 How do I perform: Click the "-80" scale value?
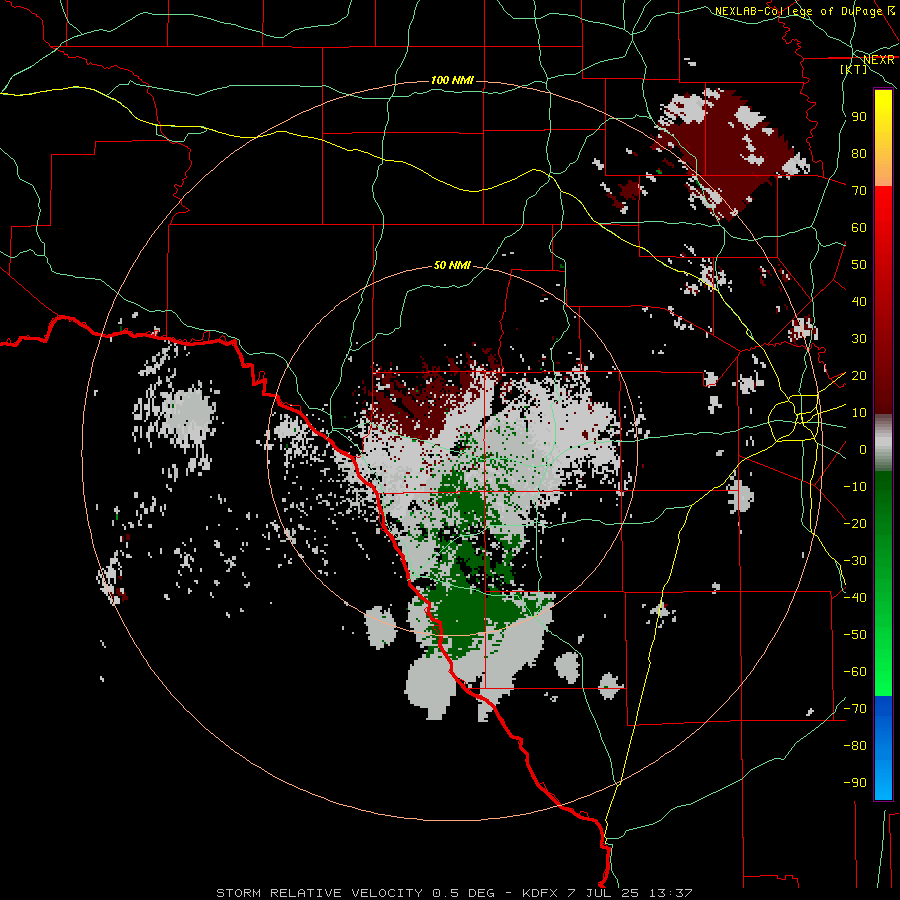855,746
